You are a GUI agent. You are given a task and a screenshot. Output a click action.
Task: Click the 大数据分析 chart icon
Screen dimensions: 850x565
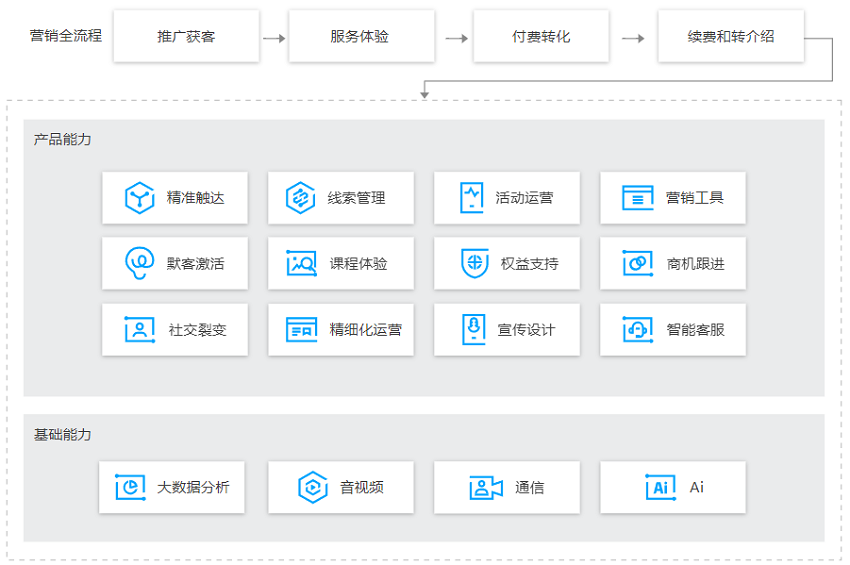(x=131, y=487)
